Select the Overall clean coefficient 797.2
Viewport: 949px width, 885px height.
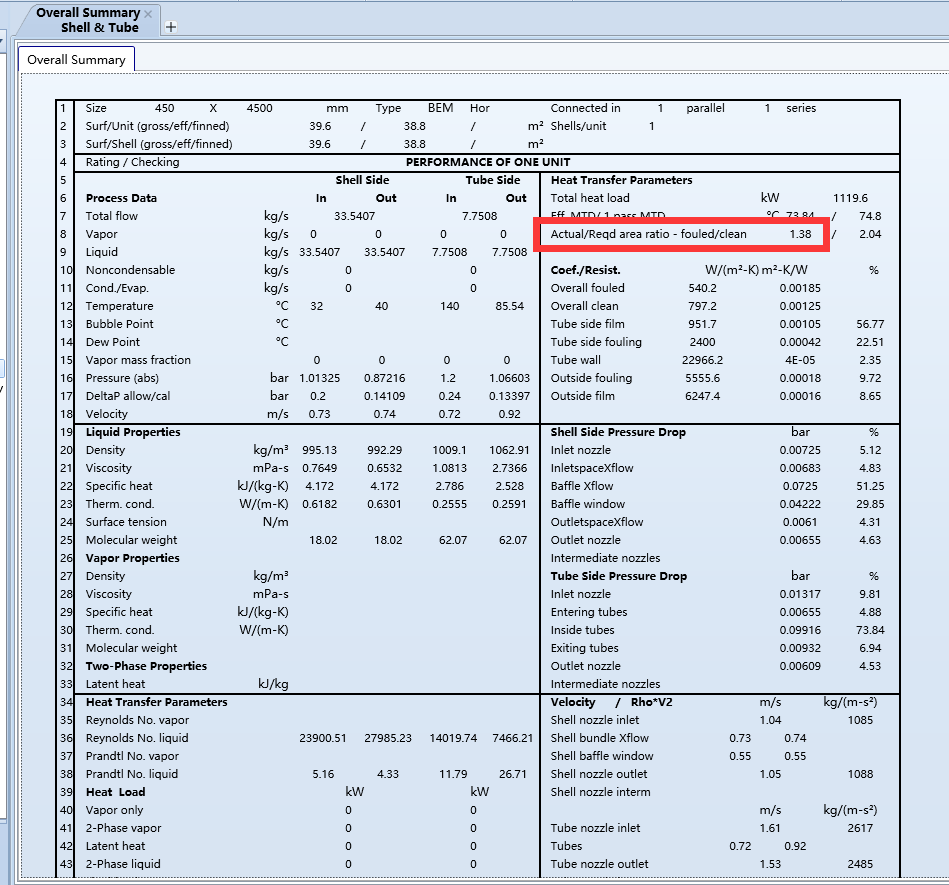(702, 306)
